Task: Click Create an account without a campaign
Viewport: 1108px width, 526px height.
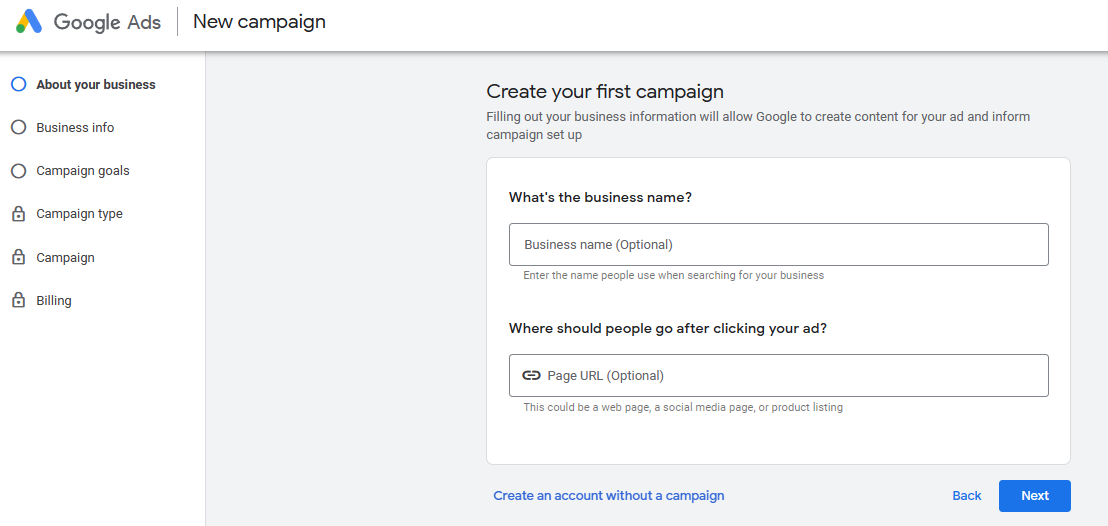Action: pos(608,496)
